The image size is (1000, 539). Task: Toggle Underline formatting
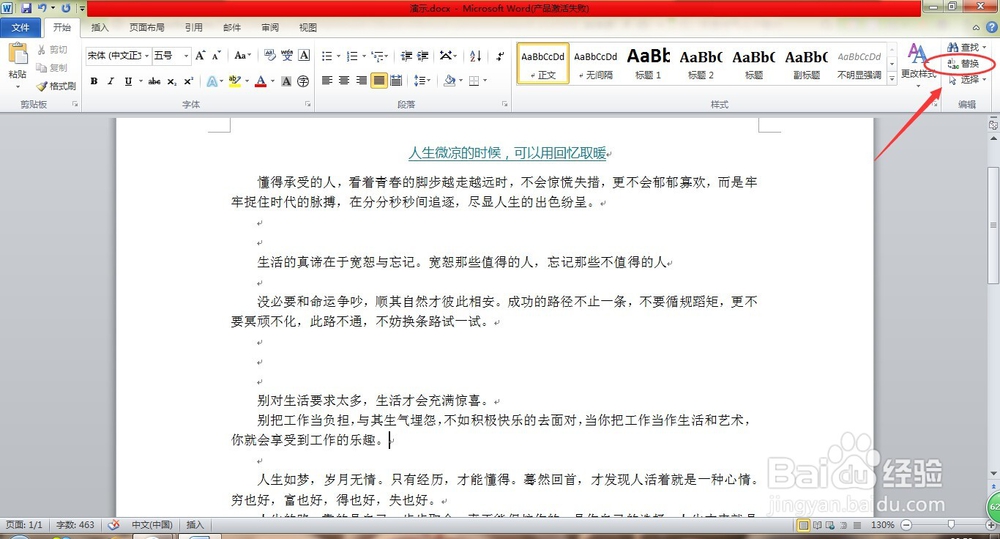click(x=128, y=81)
